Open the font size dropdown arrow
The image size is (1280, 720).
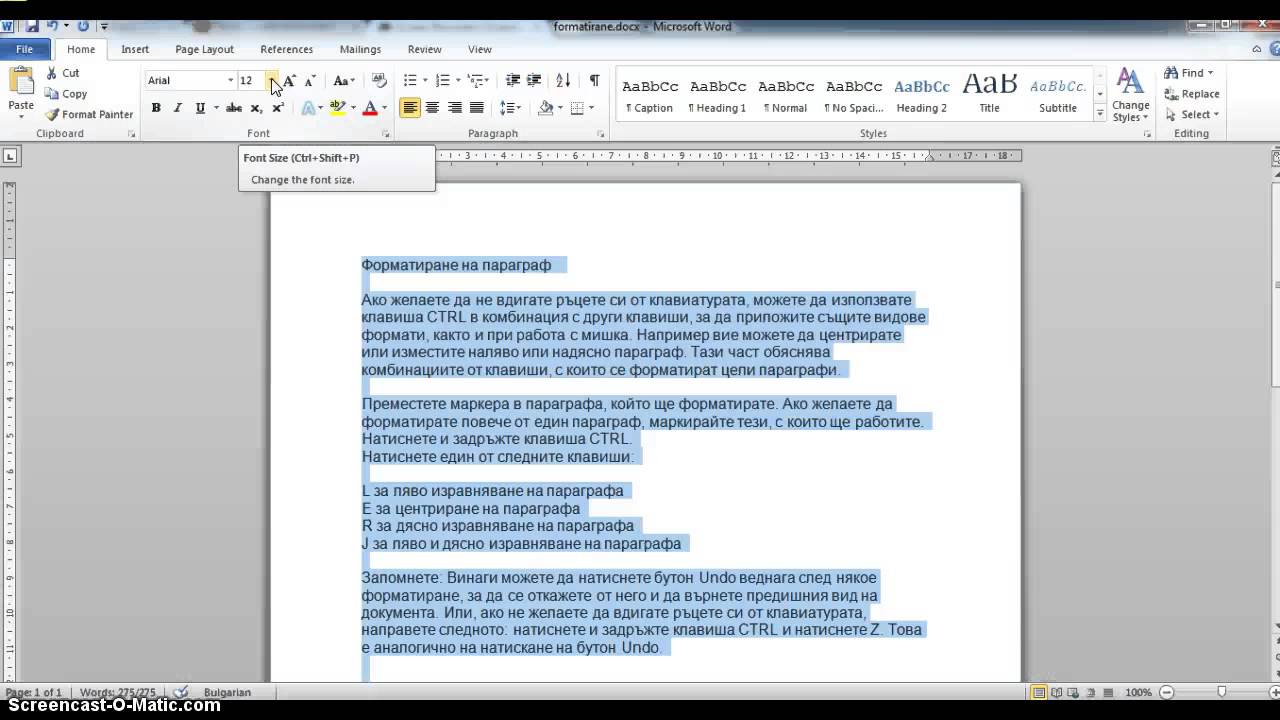tap(271, 80)
